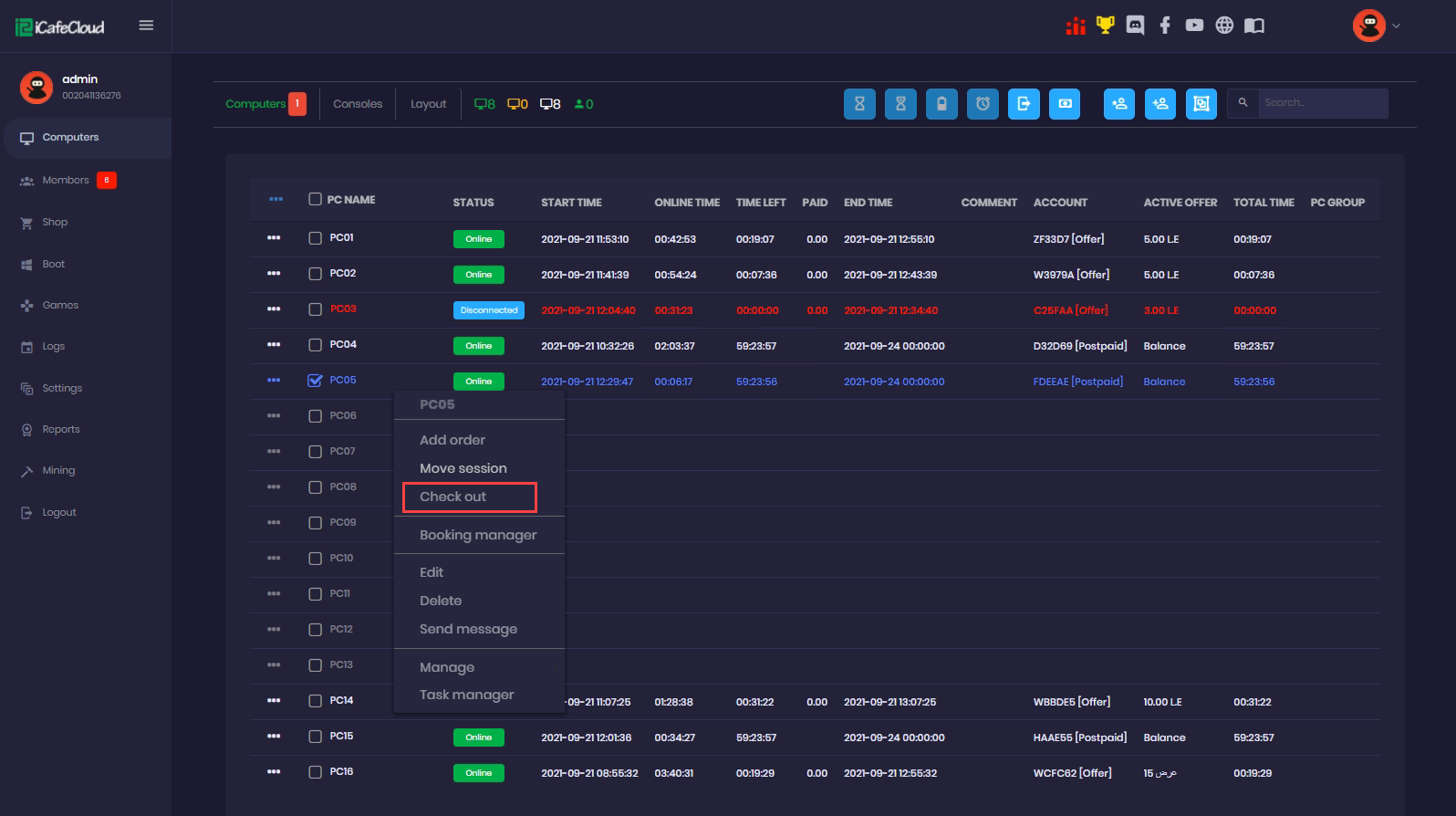
Task: Expand the admin avatar dropdown chevron
Action: (x=1396, y=26)
